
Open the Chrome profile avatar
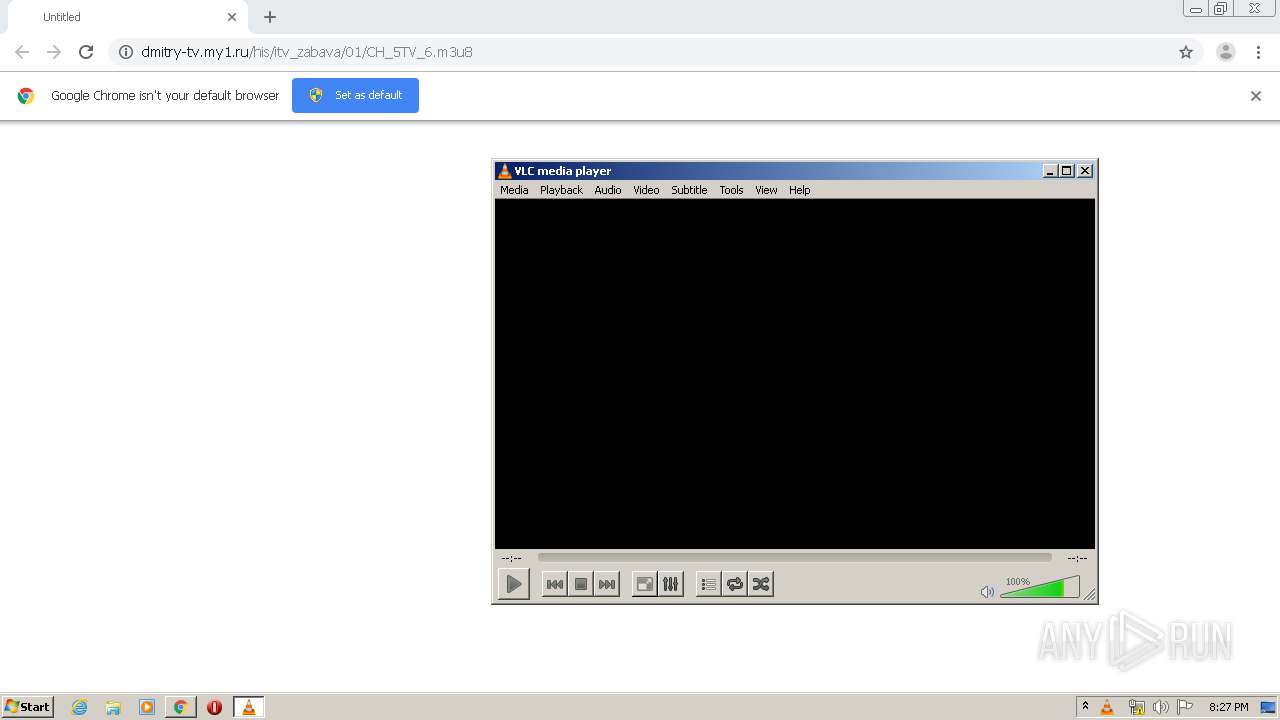pyautogui.click(x=1226, y=52)
